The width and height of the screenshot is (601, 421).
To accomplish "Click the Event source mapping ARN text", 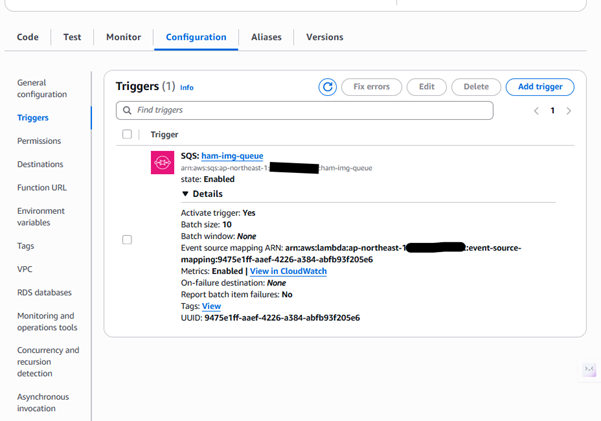I will pos(351,253).
